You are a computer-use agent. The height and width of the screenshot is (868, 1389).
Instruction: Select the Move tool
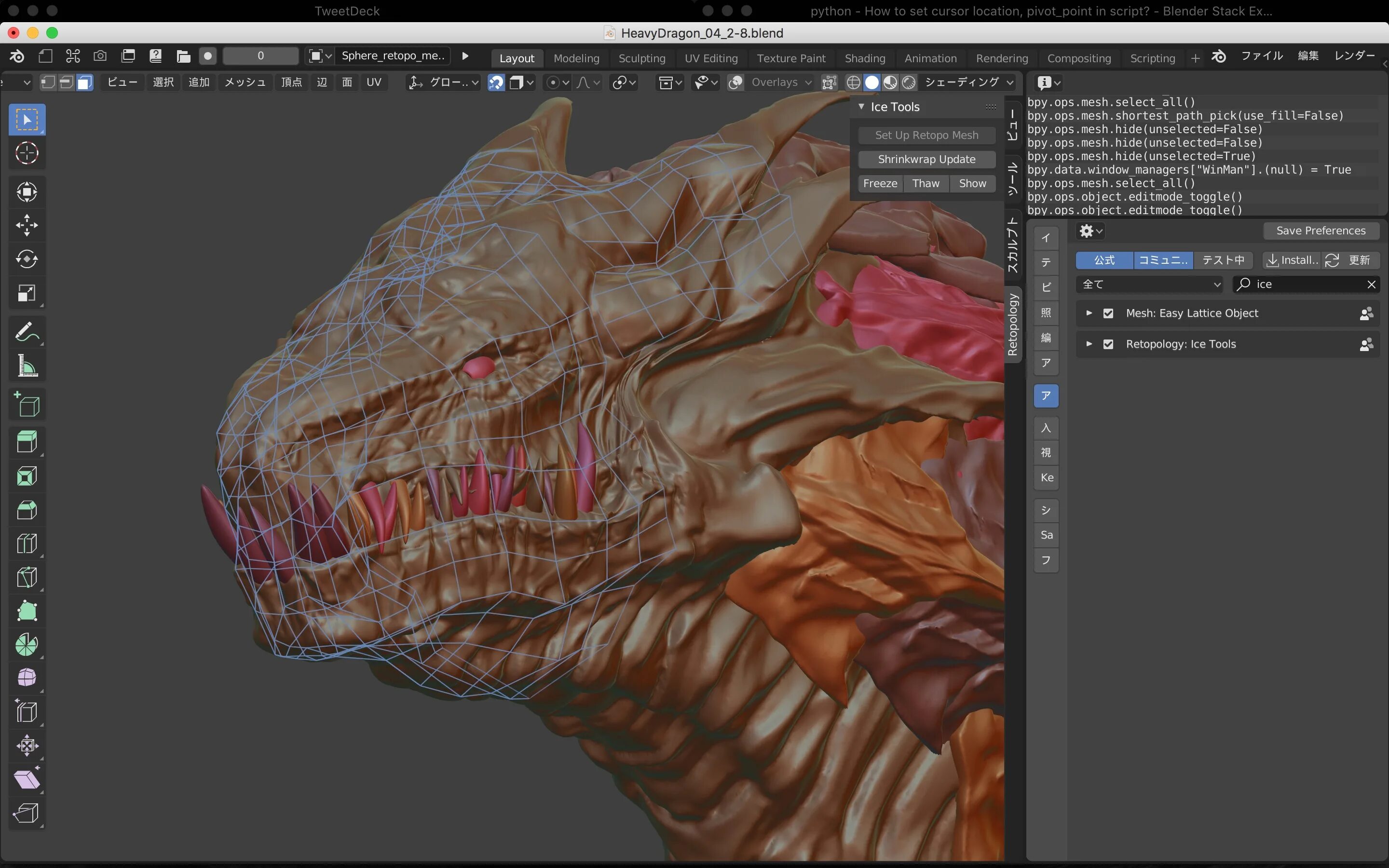coord(27,225)
